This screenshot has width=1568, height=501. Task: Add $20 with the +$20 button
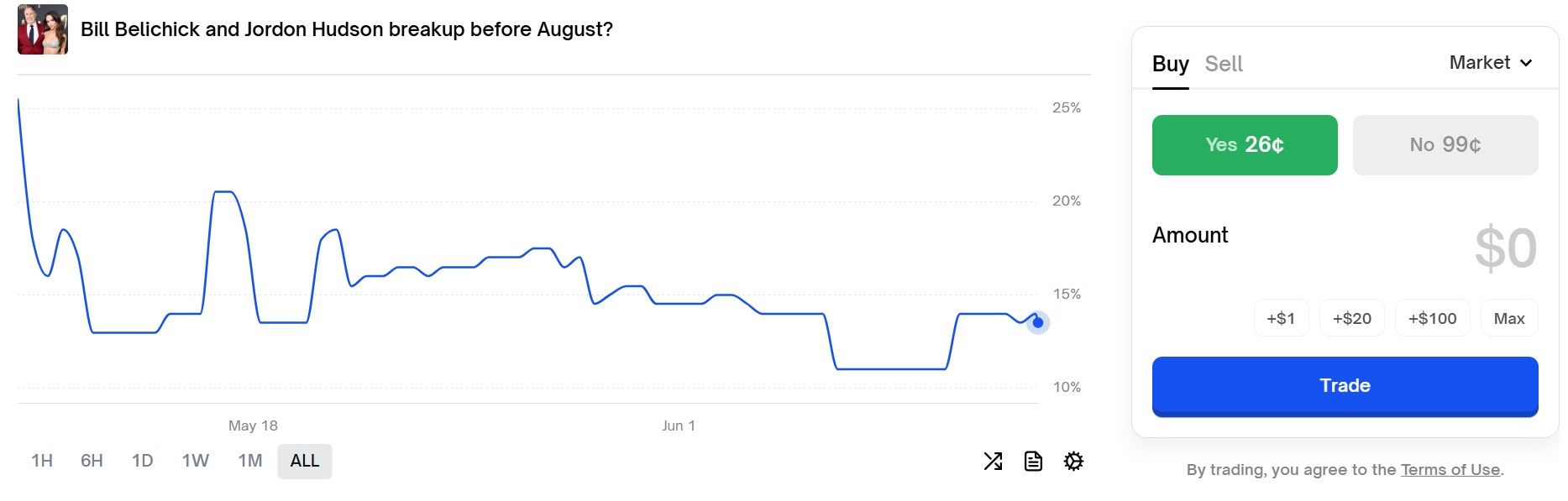(1351, 318)
